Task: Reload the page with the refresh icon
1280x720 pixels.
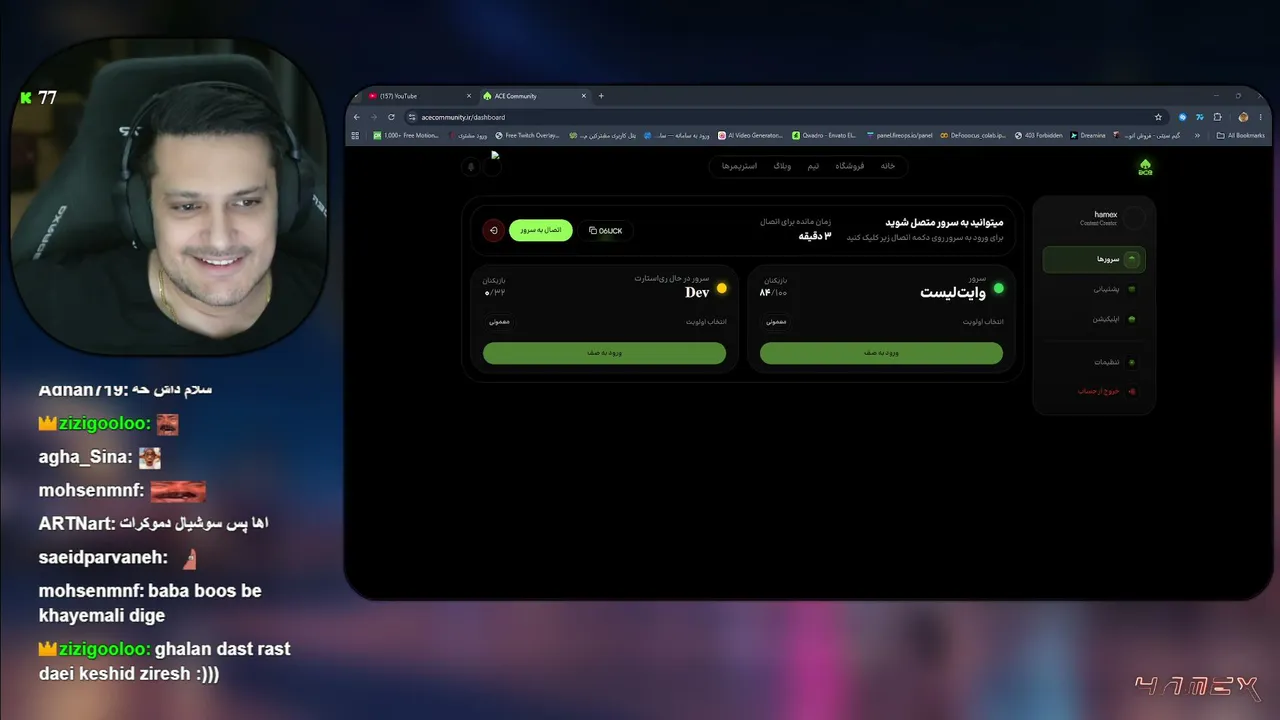Action: (x=391, y=117)
